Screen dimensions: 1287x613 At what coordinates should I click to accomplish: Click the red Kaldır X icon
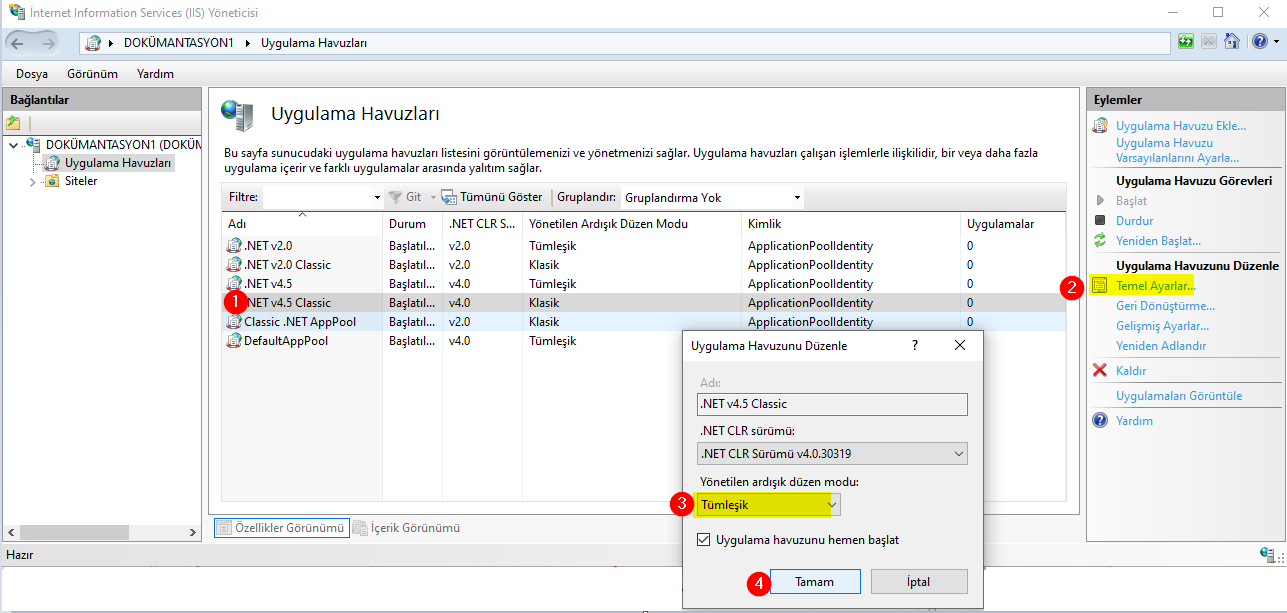point(1100,371)
